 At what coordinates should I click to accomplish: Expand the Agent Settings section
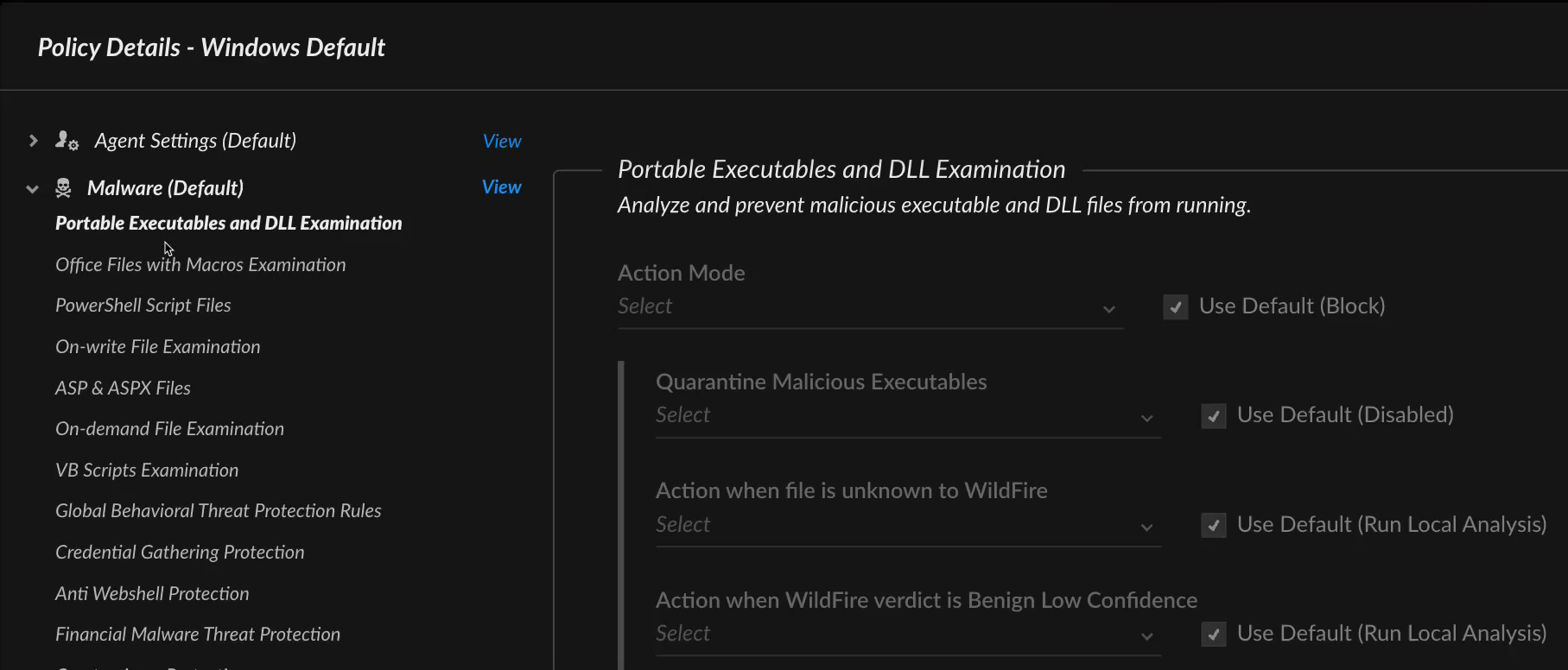[x=33, y=141]
